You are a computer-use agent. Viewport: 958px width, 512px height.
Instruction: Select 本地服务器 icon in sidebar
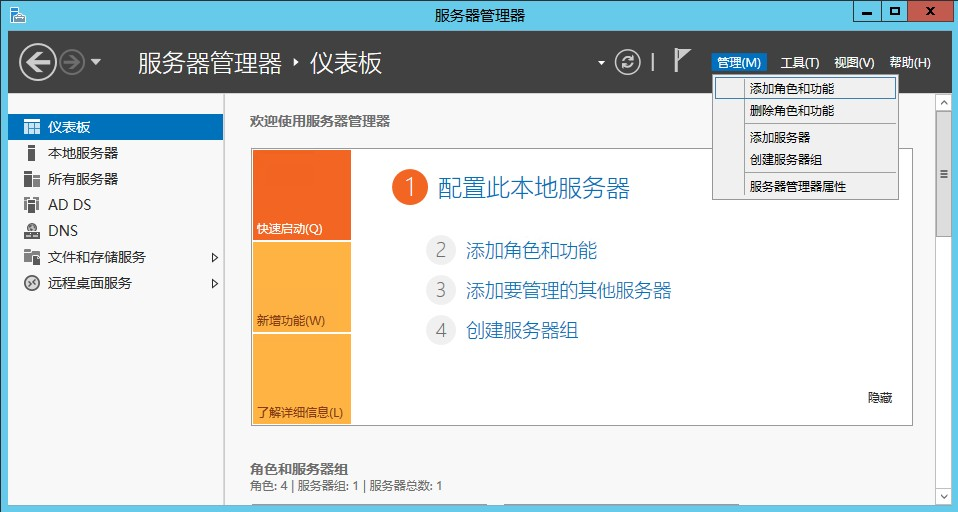coord(32,153)
